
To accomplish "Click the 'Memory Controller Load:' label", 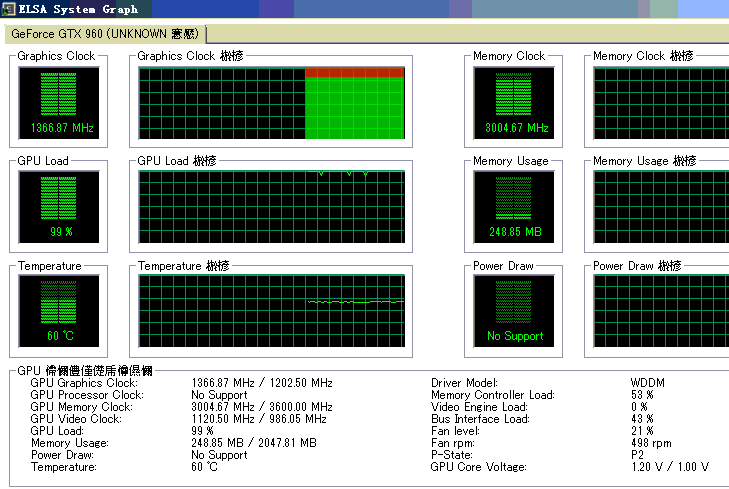I will tap(492, 395).
